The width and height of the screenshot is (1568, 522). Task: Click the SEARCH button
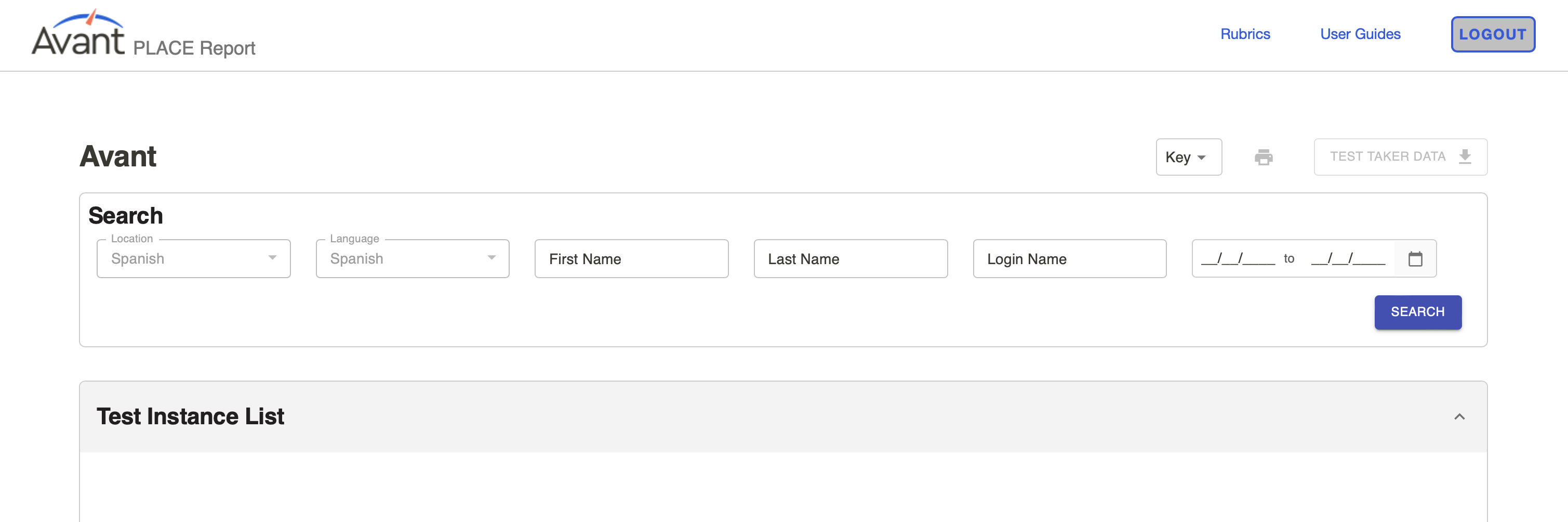pyautogui.click(x=1418, y=312)
